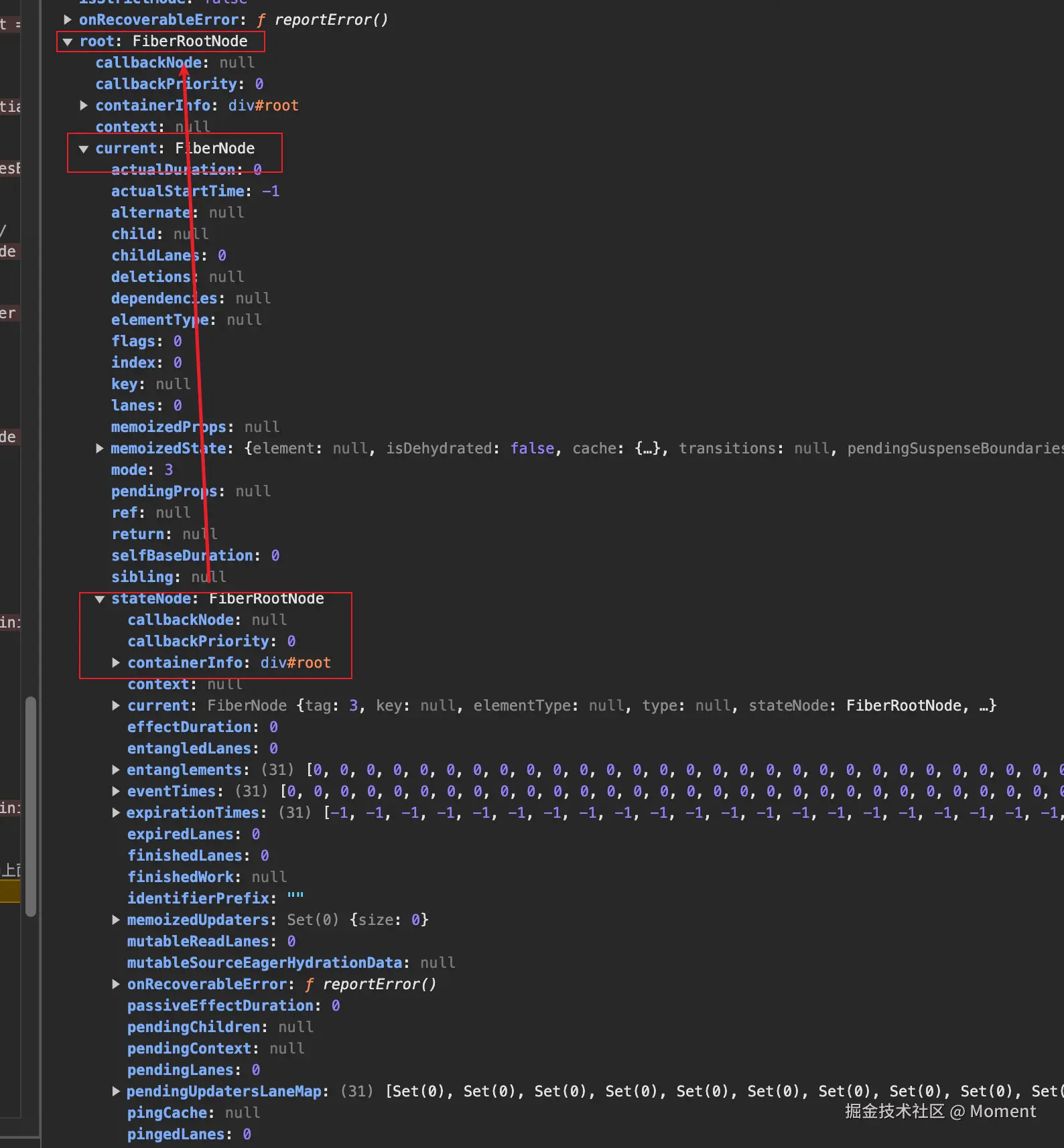Screen dimensions: 1064x1148
Task: Expand onRecoverableError under stateNode
Action: [x=116, y=985]
